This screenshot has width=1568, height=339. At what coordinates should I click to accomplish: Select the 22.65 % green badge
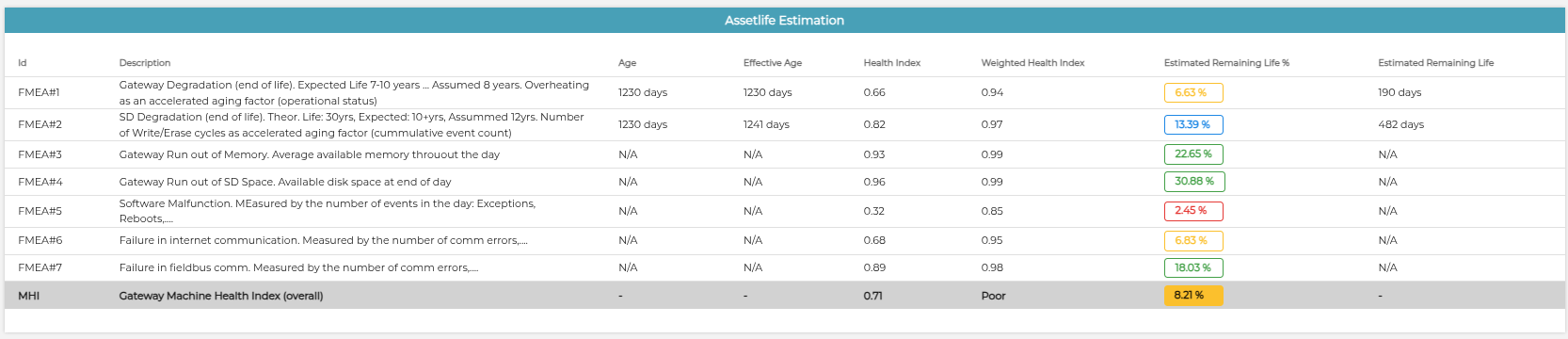point(1193,153)
